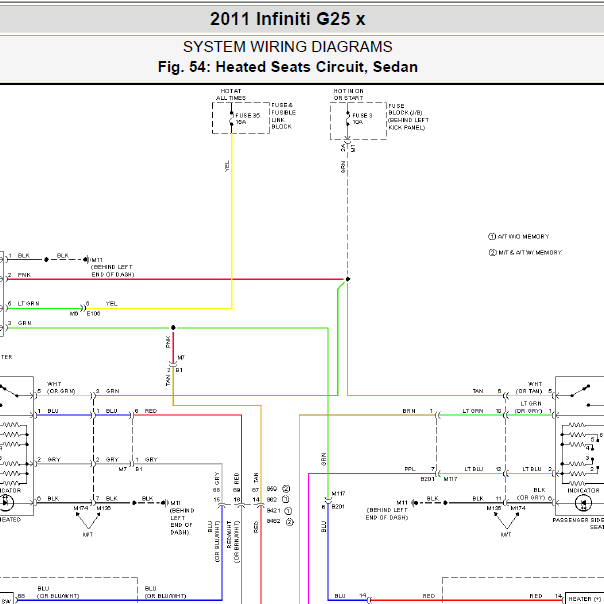Click the 'BRN' wire label

click(409, 411)
